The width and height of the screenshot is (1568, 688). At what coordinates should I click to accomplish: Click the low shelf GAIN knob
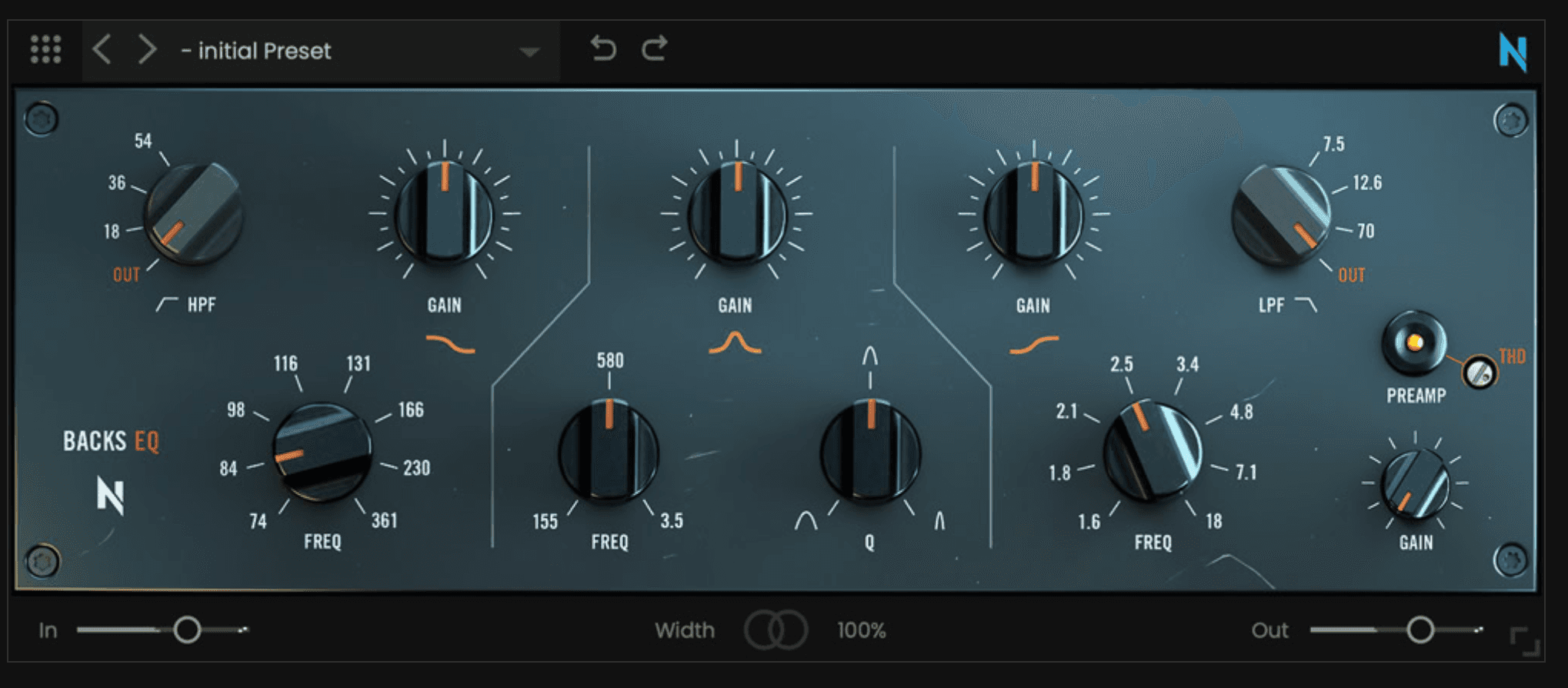point(444,214)
